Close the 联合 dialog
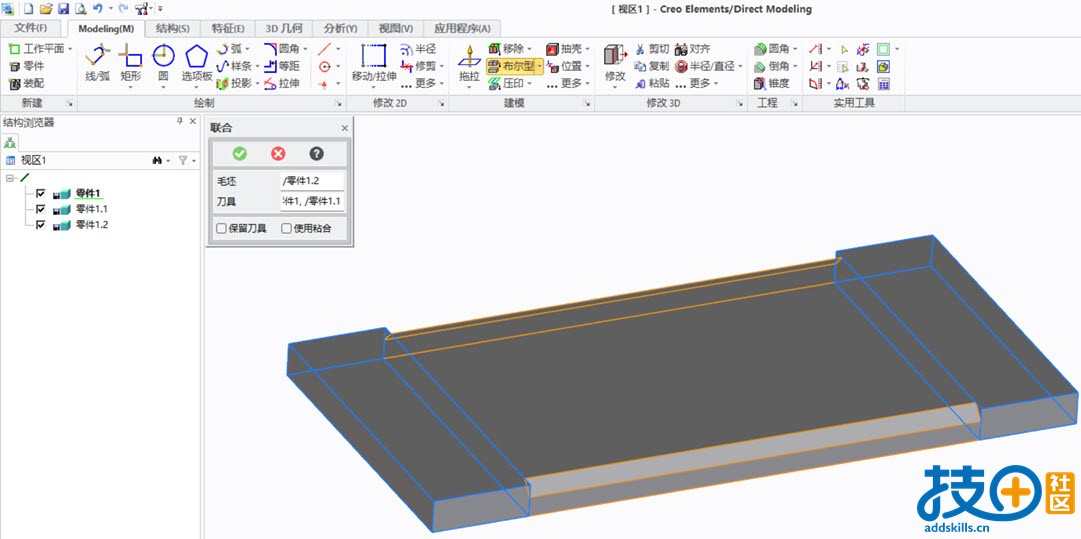Image resolution: width=1081 pixels, height=539 pixels. click(x=345, y=128)
